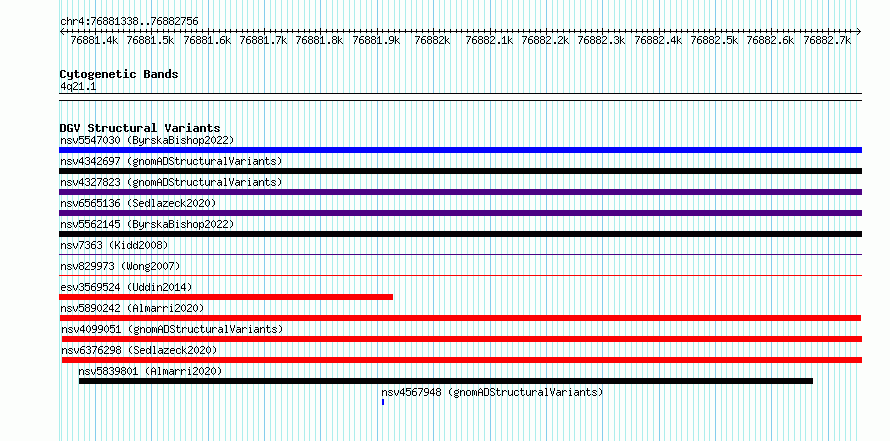
Task: Click the 76882.6k ruler tick label
Action: pos(771,40)
